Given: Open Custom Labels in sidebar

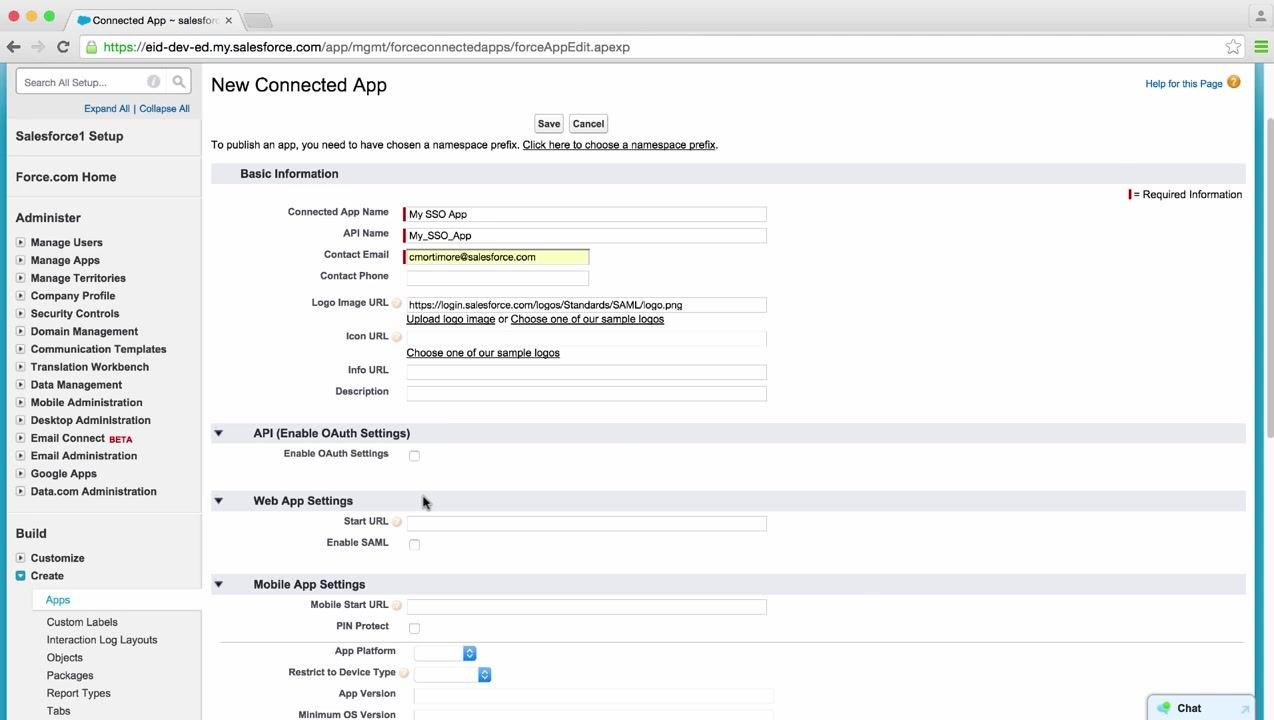Looking at the screenshot, I should pyautogui.click(x=82, y=622).
